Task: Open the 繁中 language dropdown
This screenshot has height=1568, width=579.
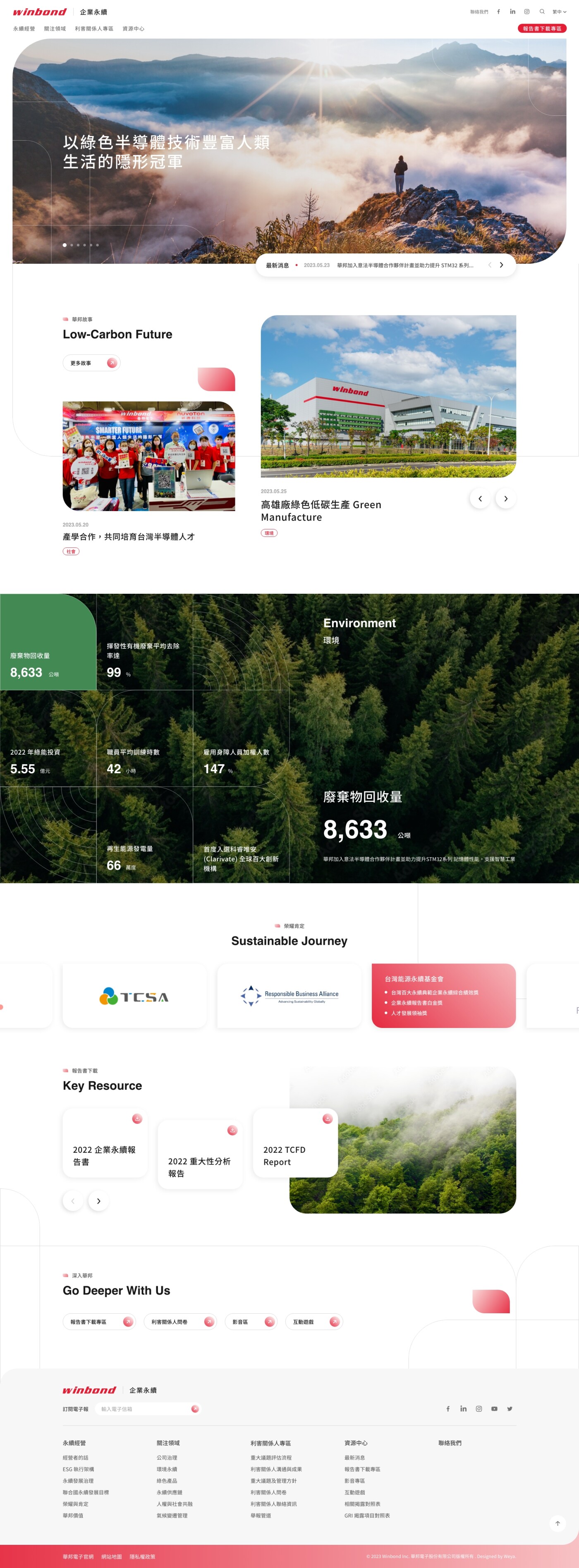Action: pyautogui.click(x=559, y=12)
